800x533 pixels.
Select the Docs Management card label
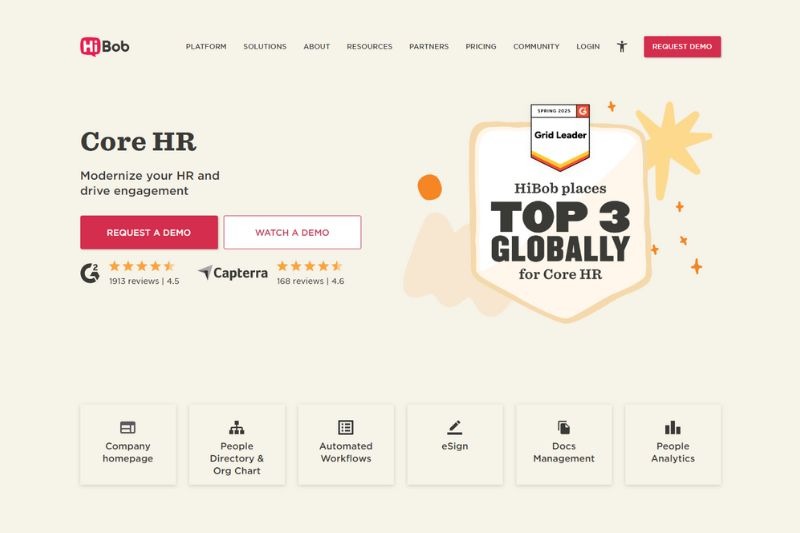coord(564,452)
